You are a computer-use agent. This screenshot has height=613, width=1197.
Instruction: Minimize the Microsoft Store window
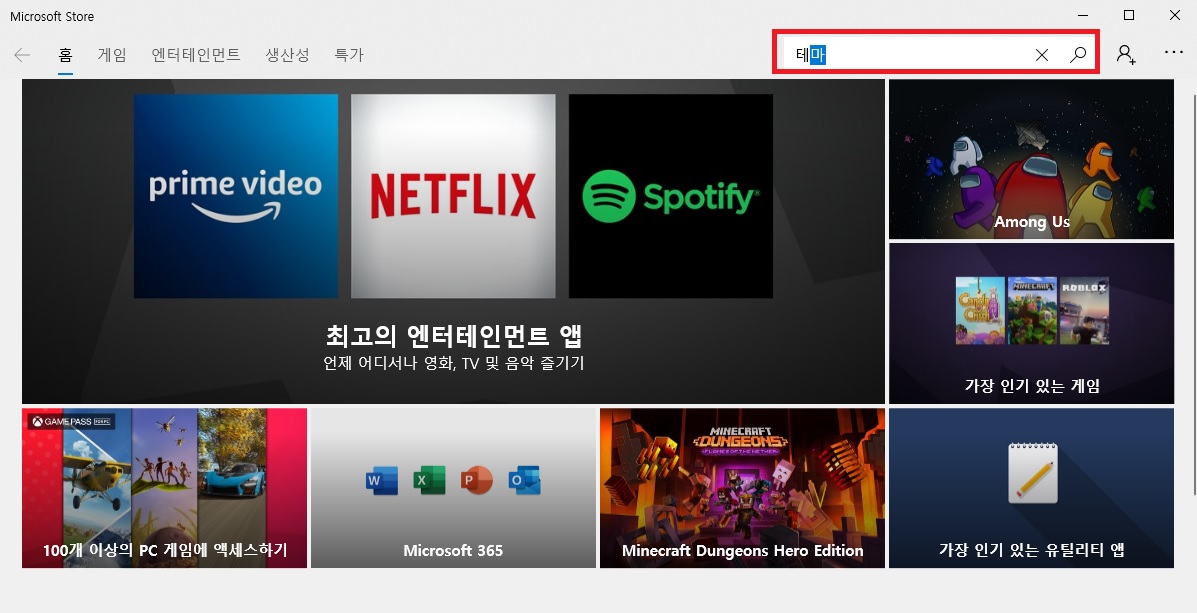point(1083,15)
